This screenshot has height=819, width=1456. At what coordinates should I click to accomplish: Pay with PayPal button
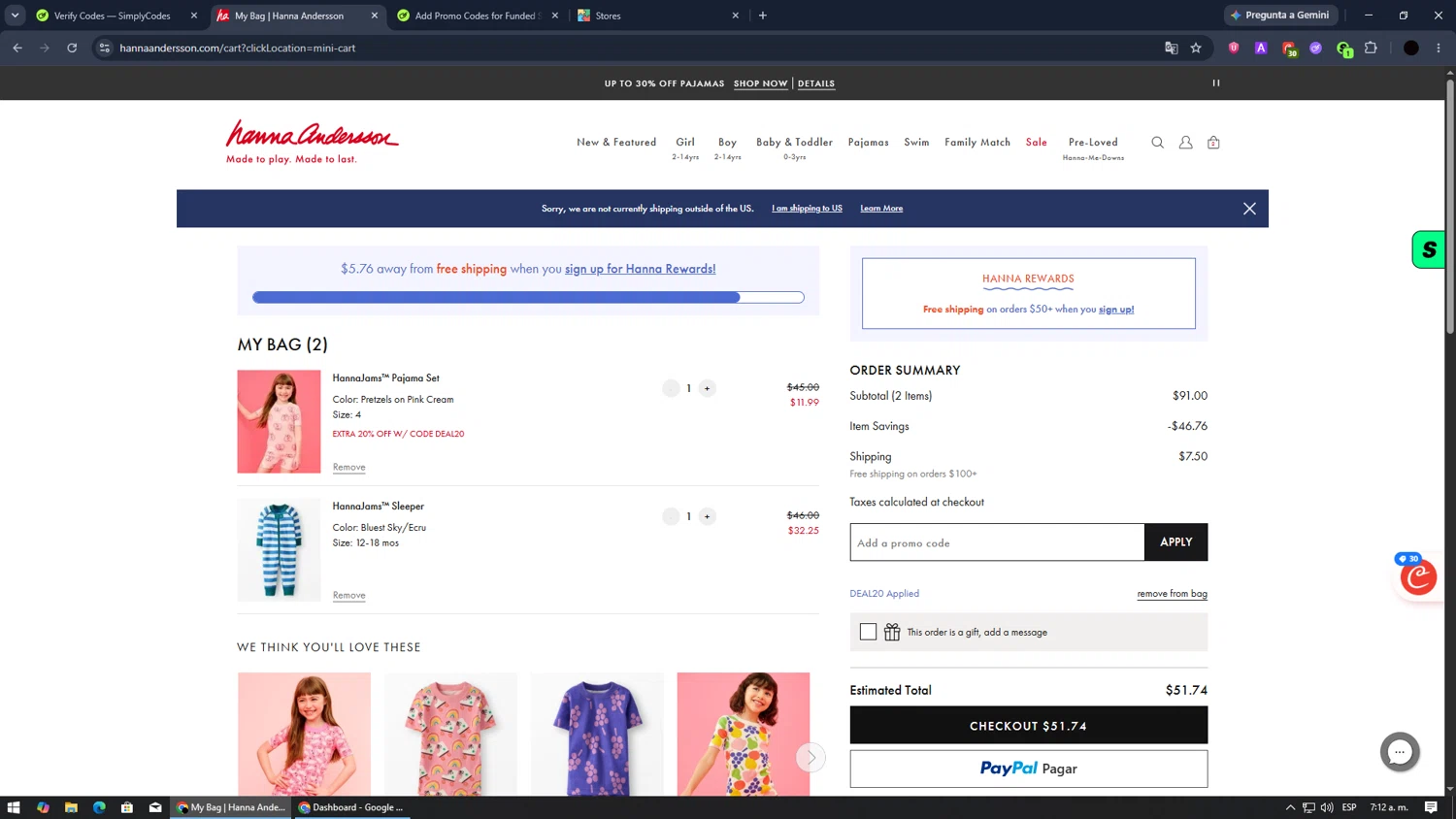[1028, 769]
